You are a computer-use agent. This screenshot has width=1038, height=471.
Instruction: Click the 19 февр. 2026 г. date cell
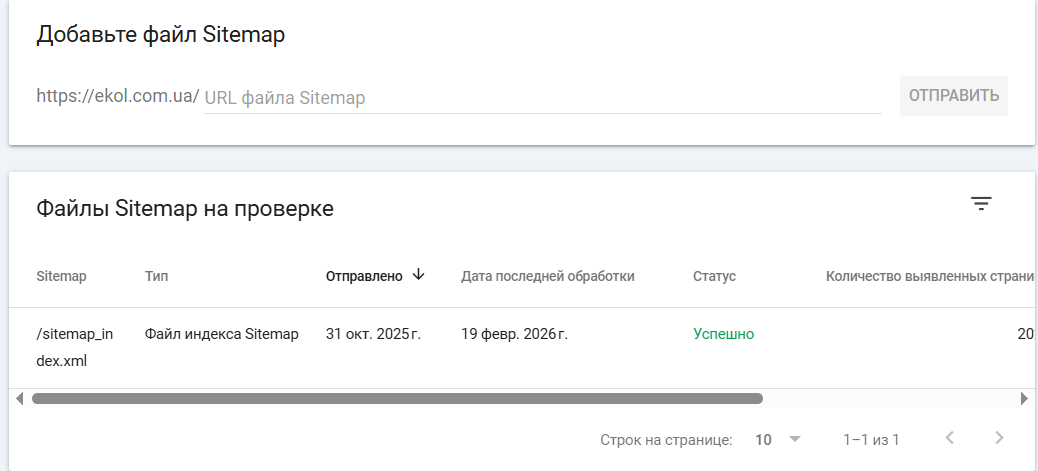(x=514, y=334)
